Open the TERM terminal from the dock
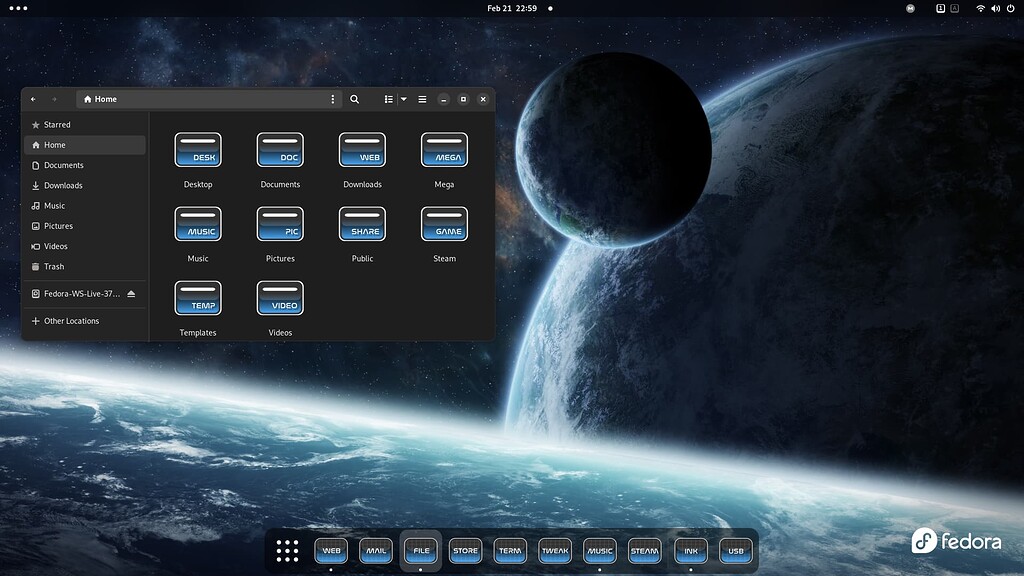Screen dimensions: 1024x576 tap(510, 551)
